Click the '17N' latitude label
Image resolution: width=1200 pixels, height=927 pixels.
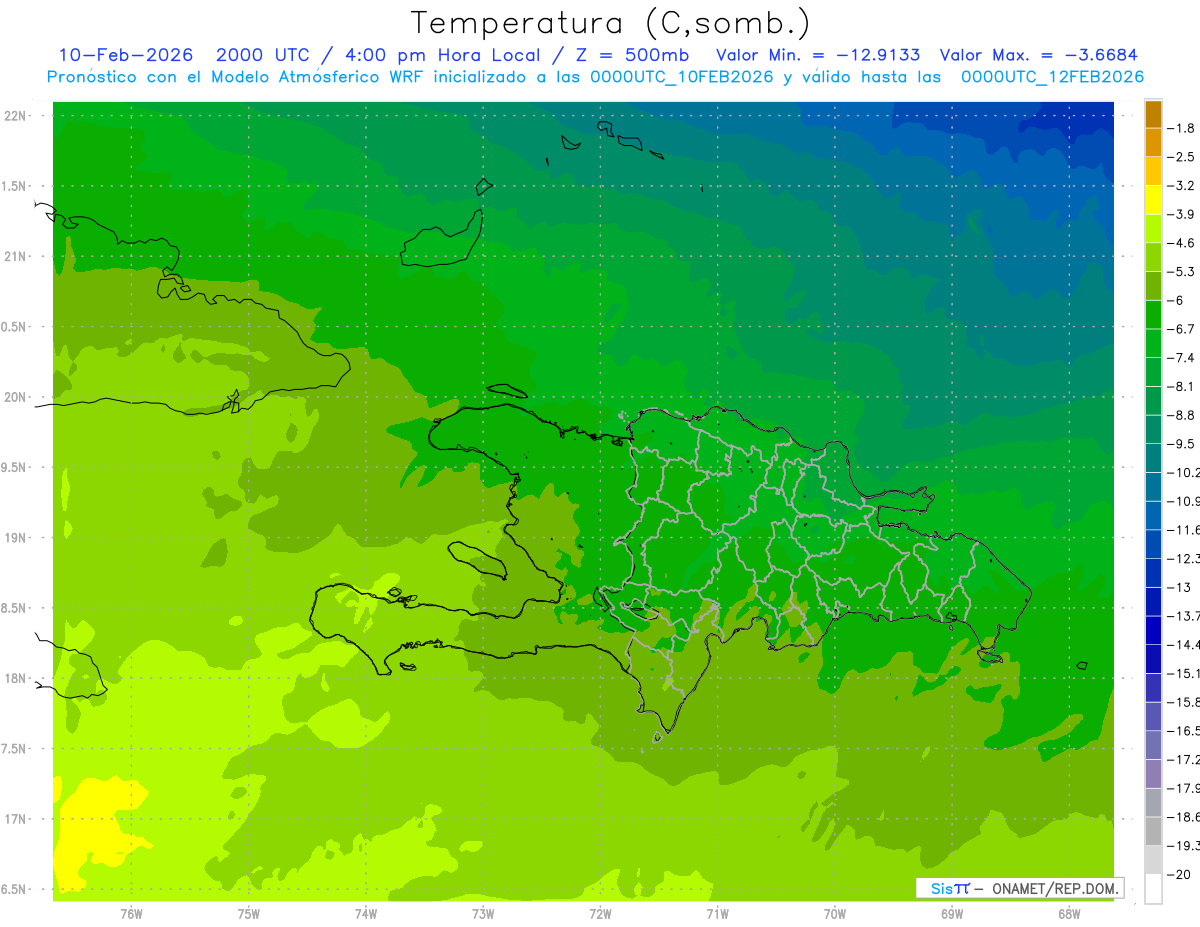click(17, 819)
